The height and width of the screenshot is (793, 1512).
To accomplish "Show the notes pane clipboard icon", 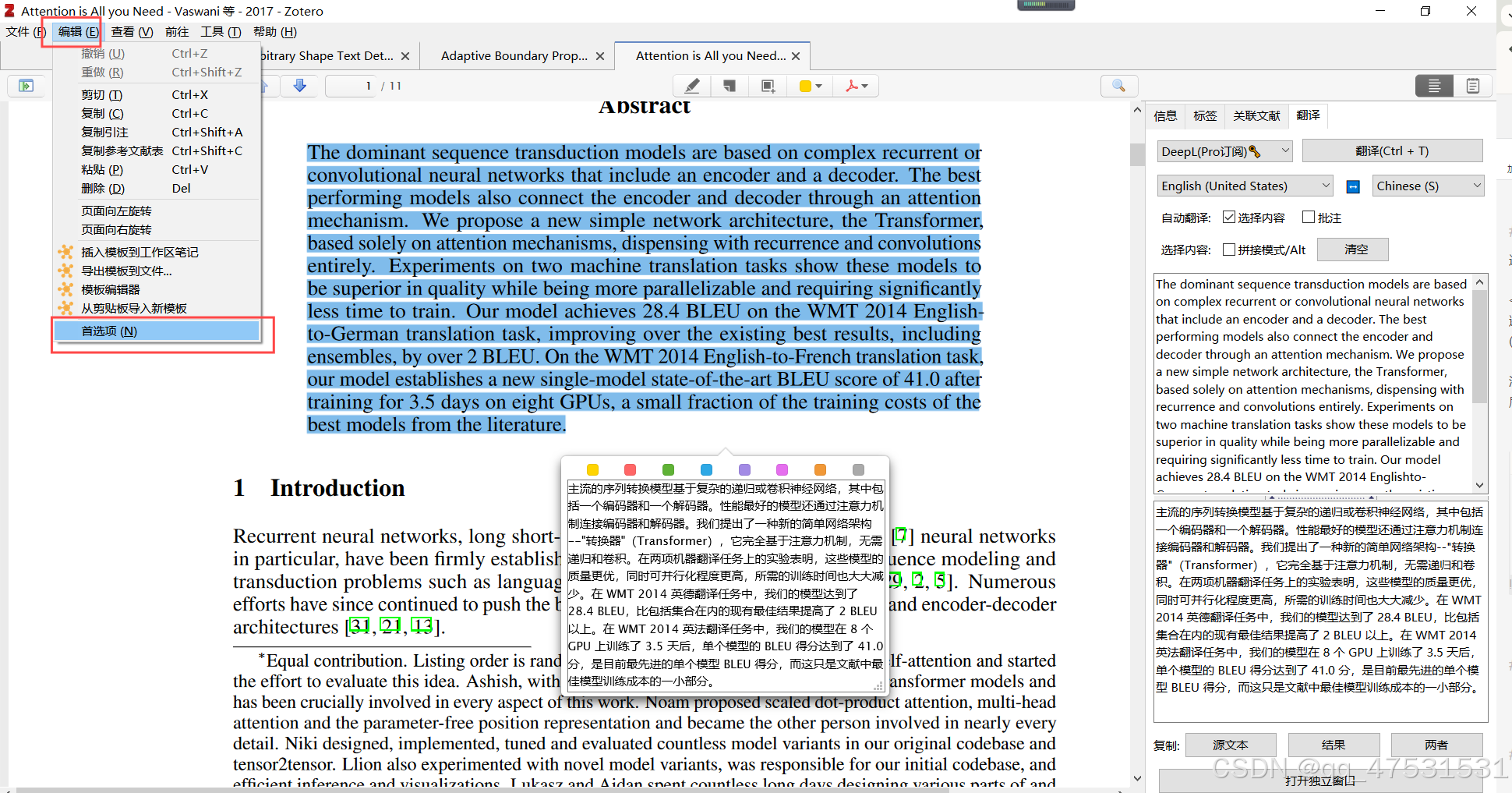I will [x=1472, y=86].
